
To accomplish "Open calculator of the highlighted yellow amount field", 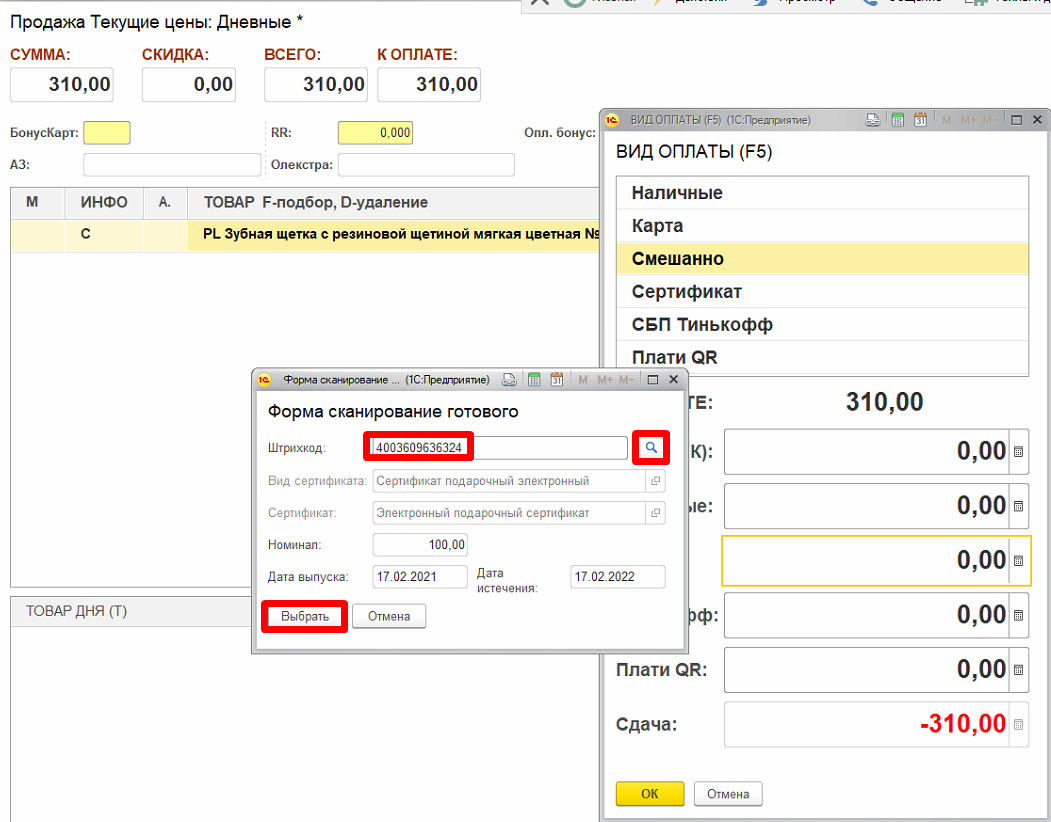I will point(1018,561).
